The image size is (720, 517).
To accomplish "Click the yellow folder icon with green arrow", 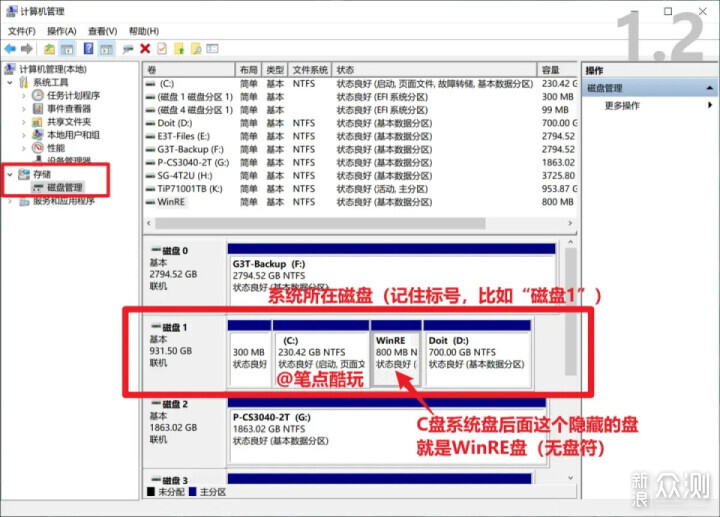I will point(179,48).
